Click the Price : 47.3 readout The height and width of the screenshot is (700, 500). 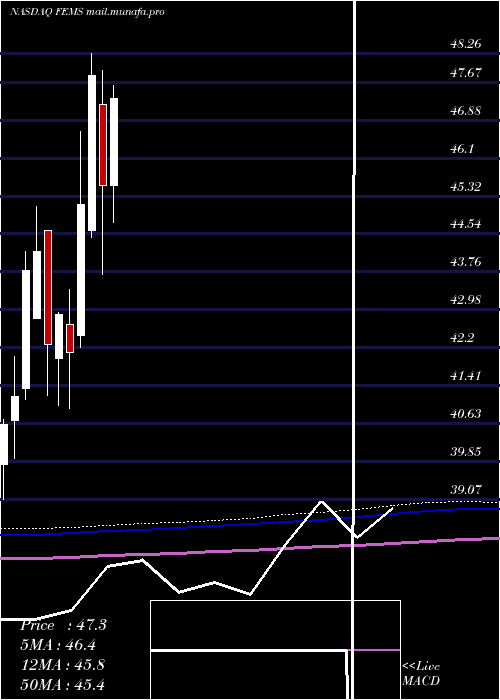coord(63,625)
